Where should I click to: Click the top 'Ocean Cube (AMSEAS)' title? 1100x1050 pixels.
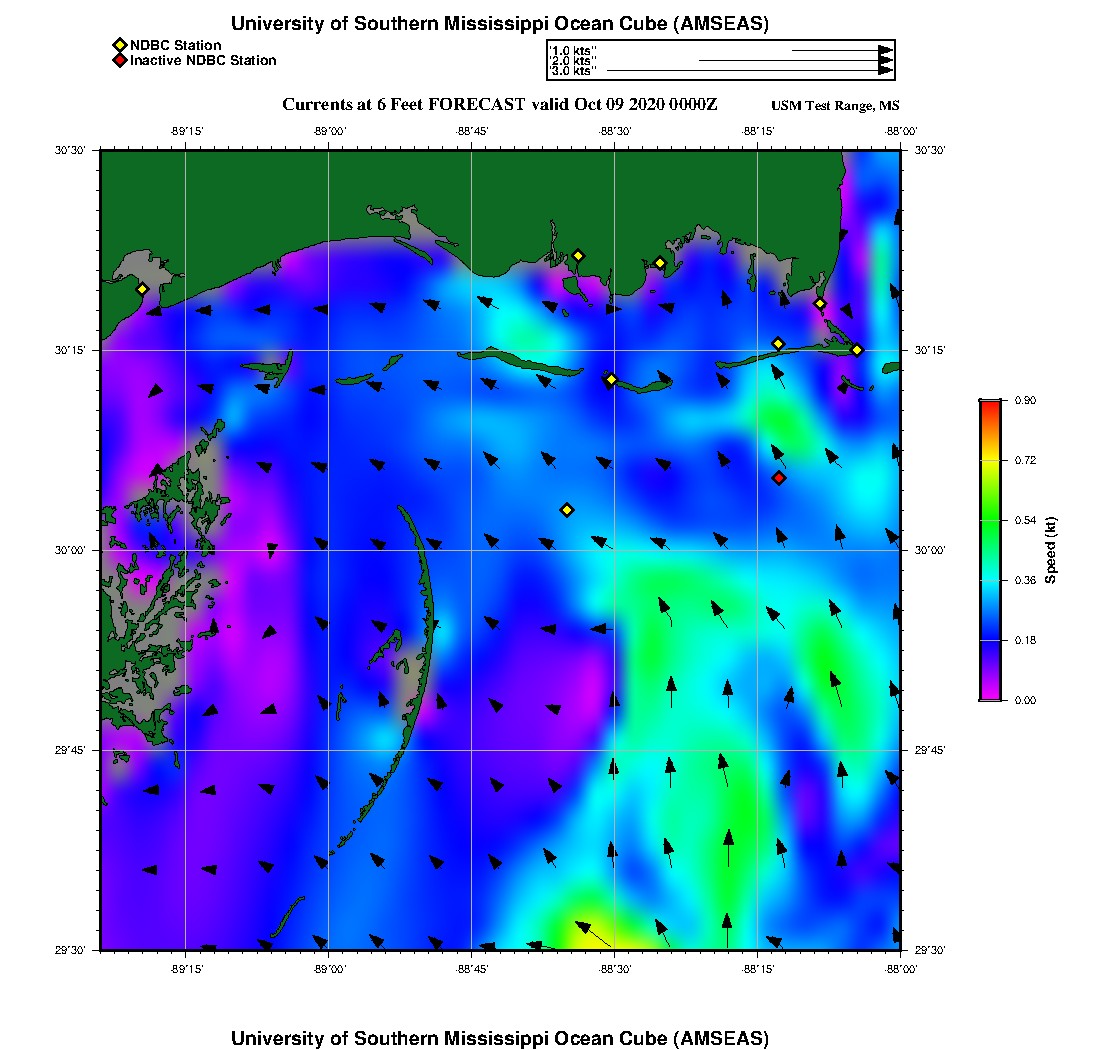pyautogui.click(x=500, y=24)
